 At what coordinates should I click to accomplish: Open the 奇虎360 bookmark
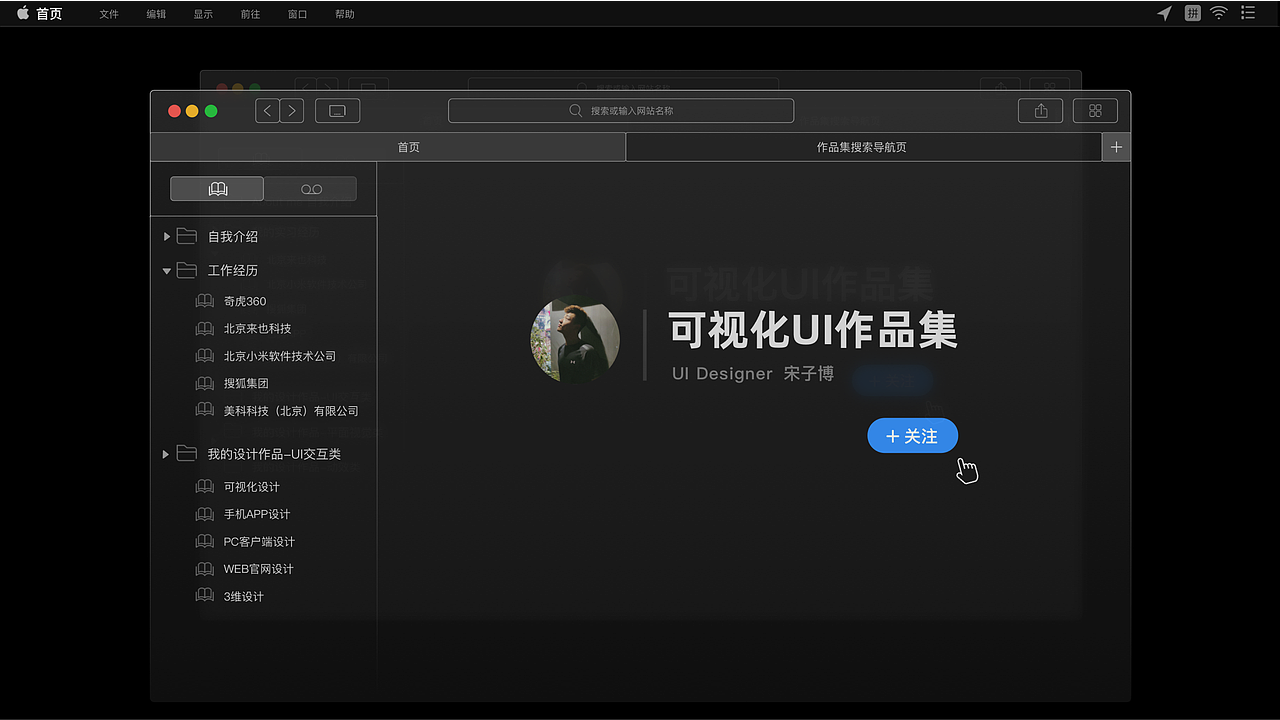242,300
